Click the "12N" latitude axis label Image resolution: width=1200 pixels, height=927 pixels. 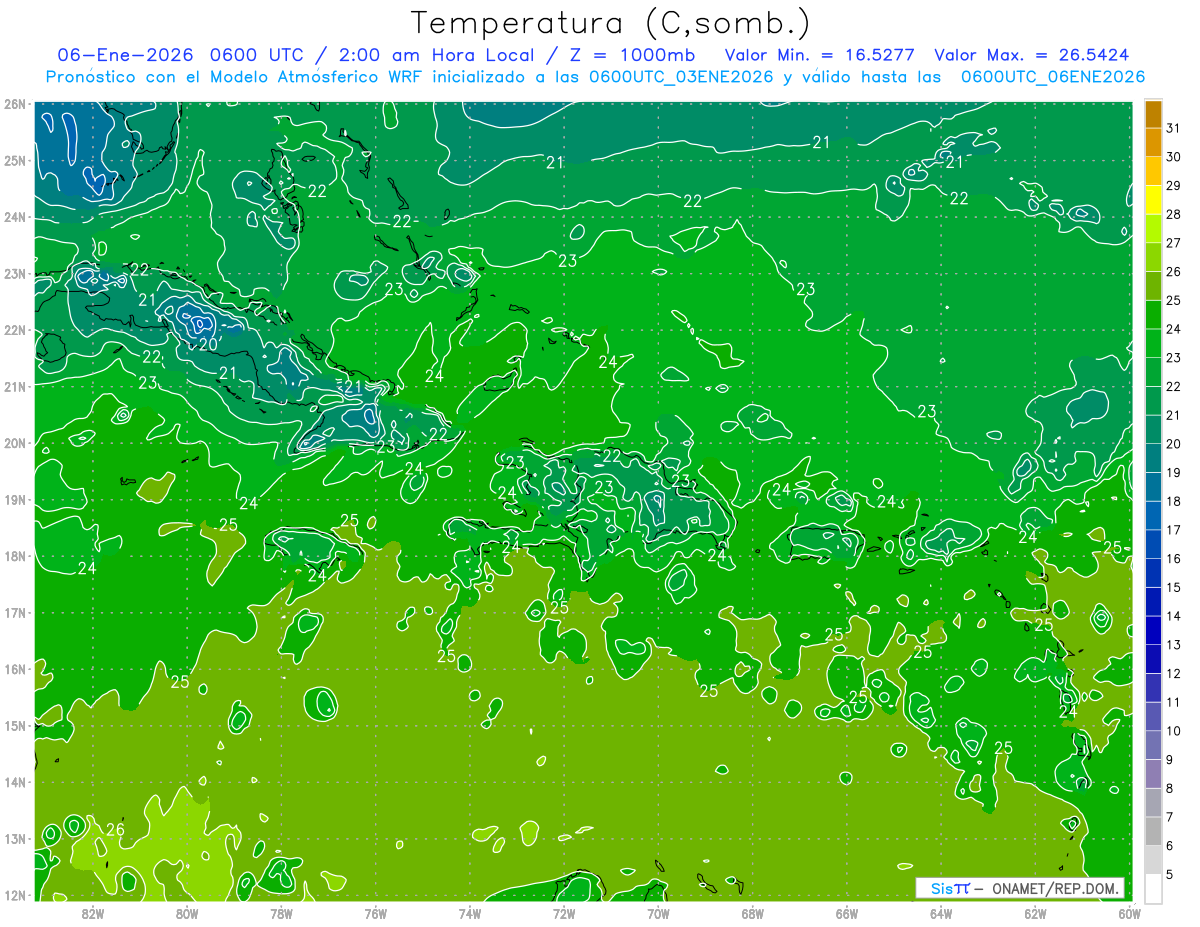(x=15, y=895)
